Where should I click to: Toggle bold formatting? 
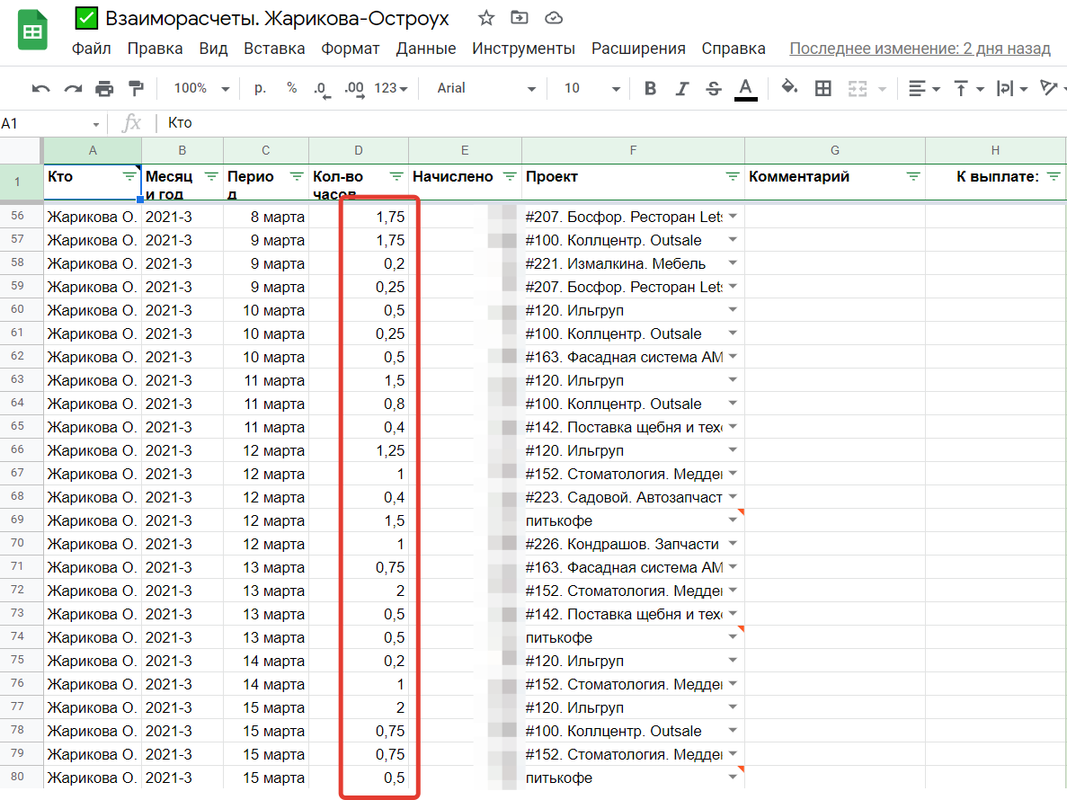pos(651,88)
